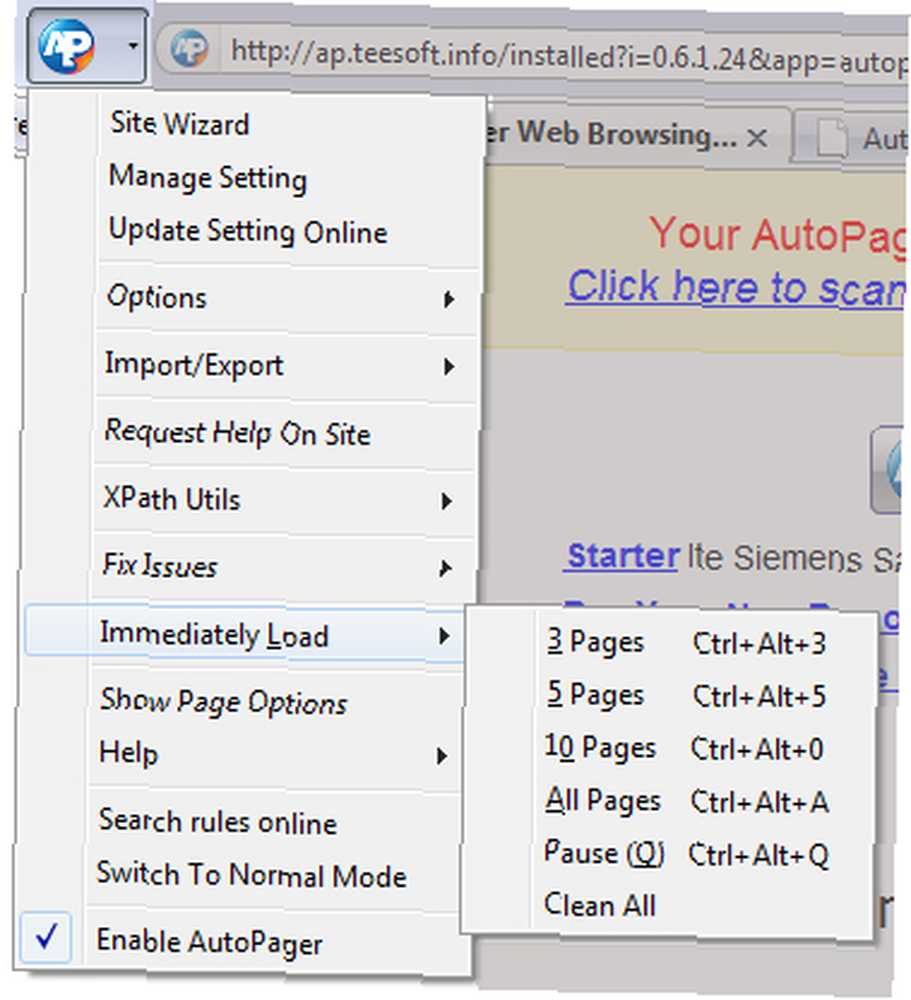Open the Fix Issues submenu

tap(282, 566)
